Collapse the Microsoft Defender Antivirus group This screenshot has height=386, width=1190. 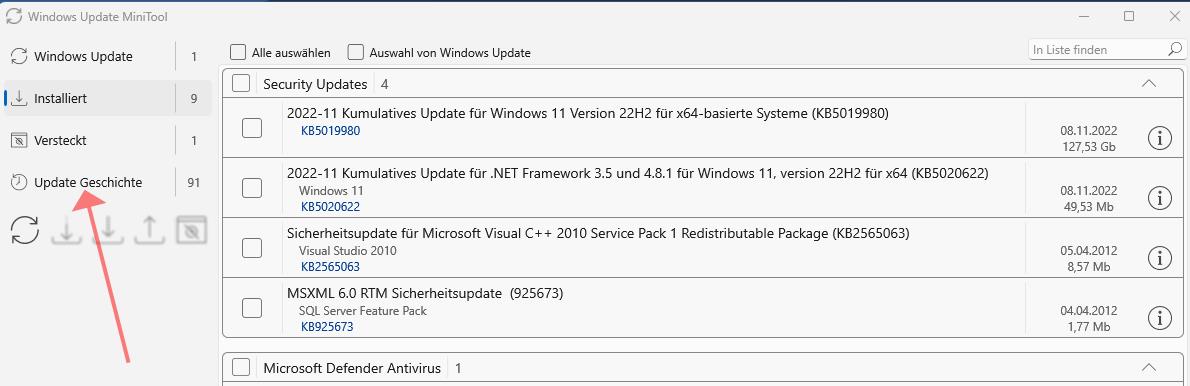point(1149,368)
